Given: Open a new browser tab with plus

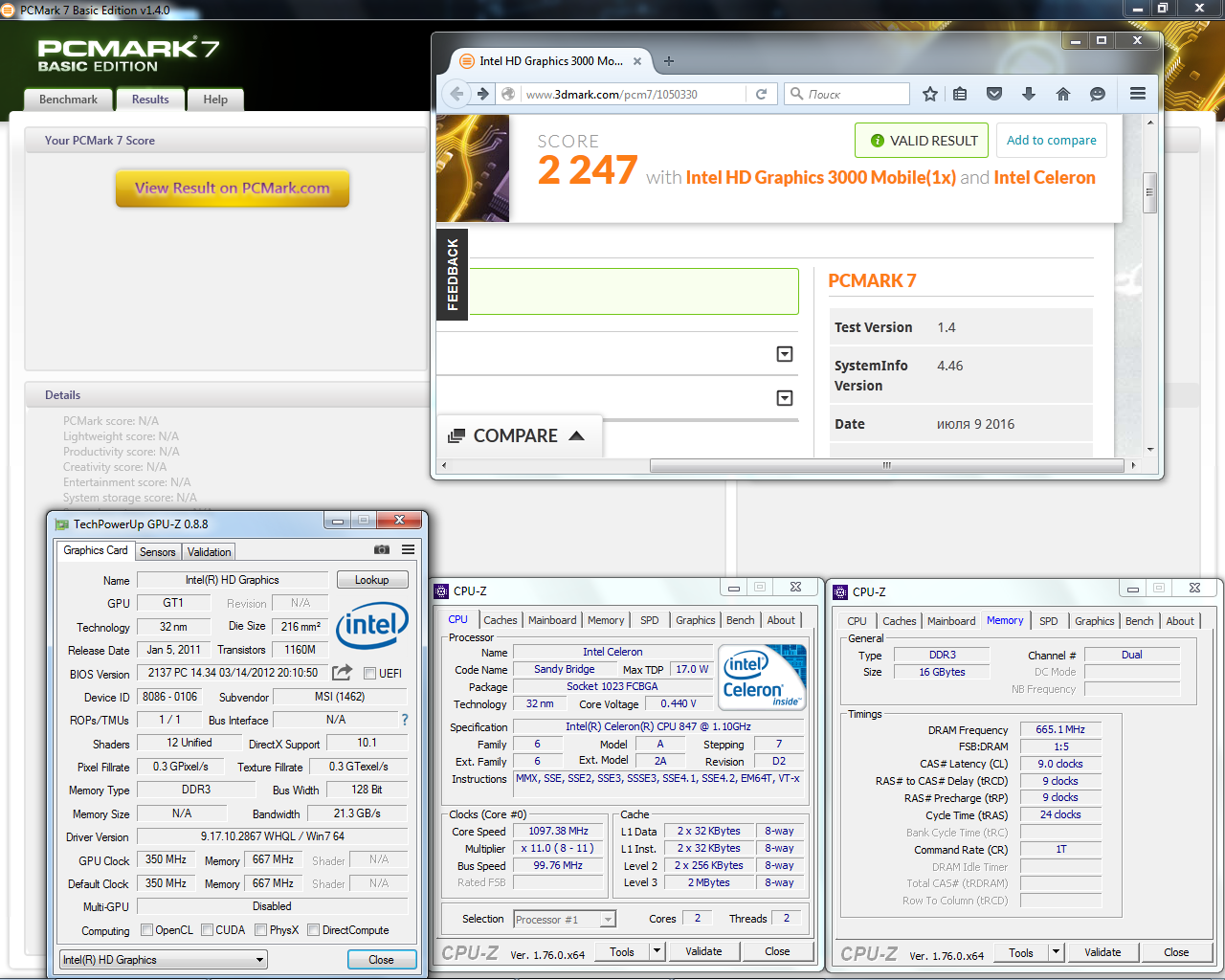Looking at the screenshot, I should pos(669,61).
